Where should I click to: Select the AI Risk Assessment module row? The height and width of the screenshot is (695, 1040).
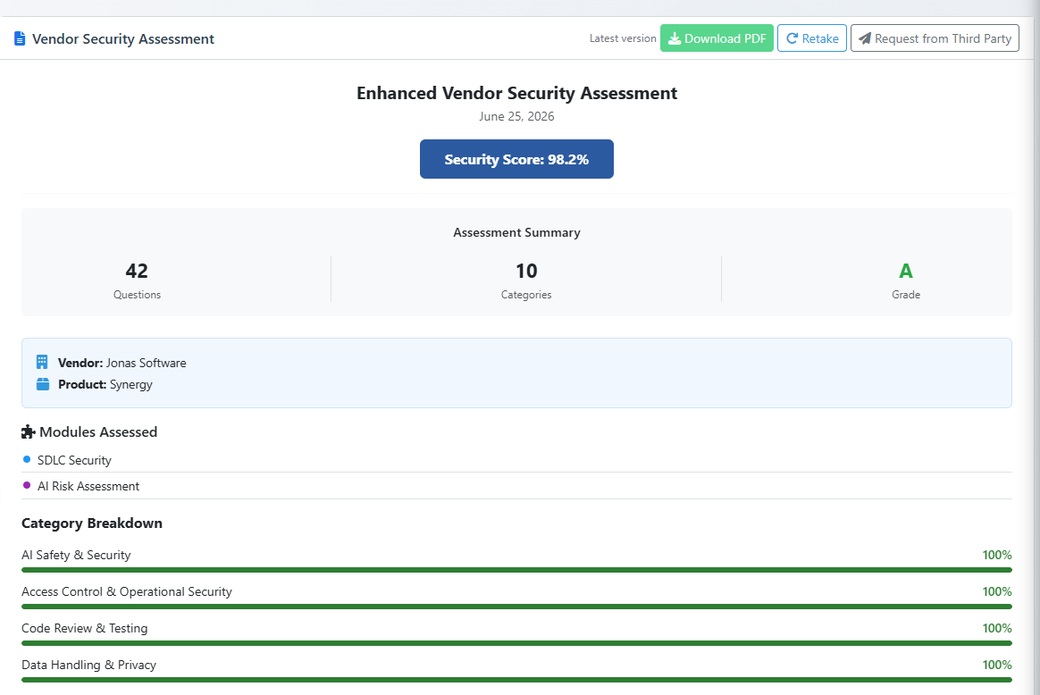point(517,486)
